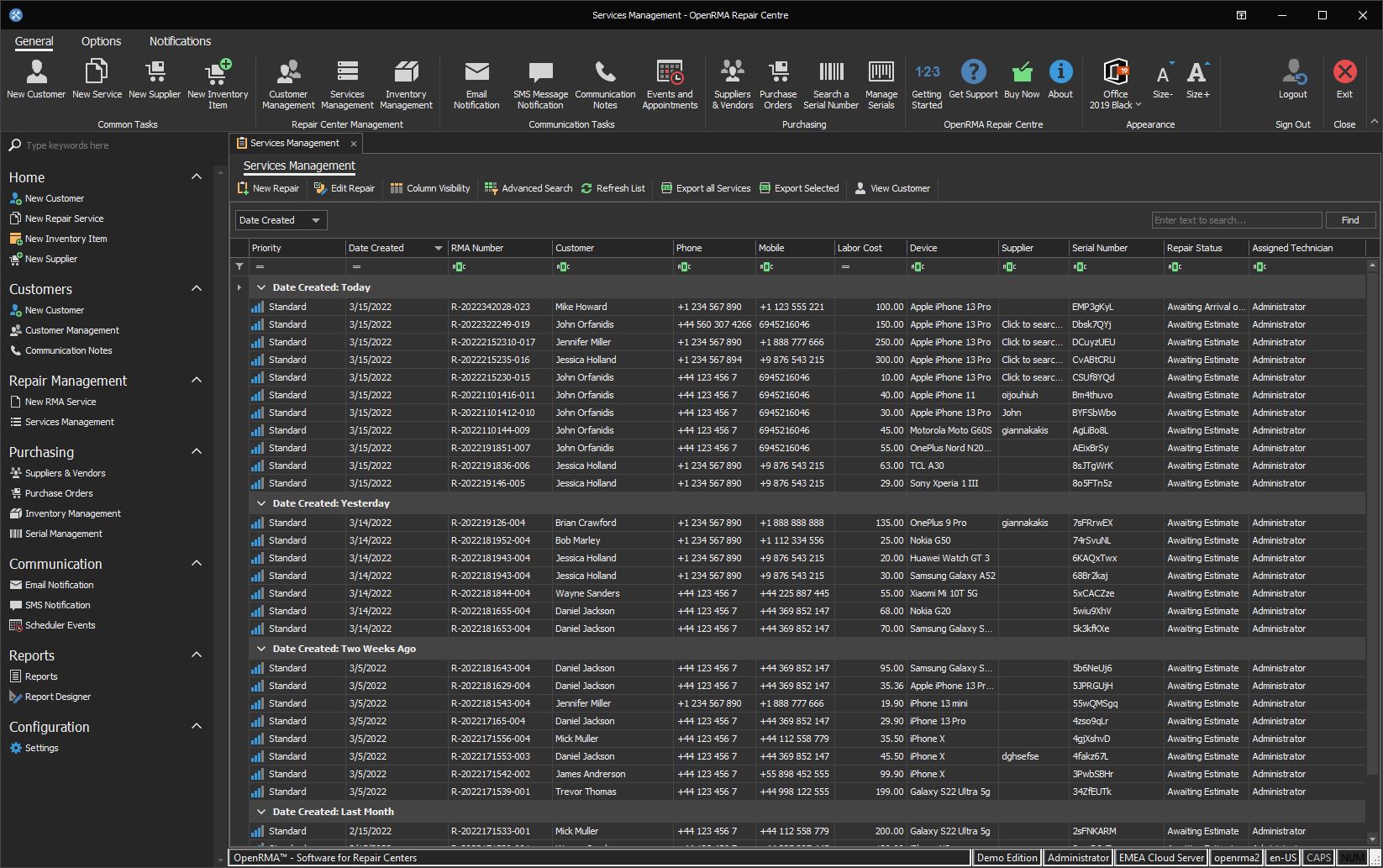The image size is (1383, 868).
Task: Click Edit Repair toolbar button
Action: (344, 188)
